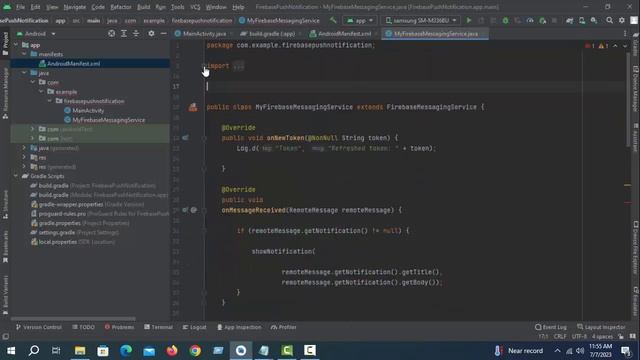This screenshot has height=360, width=640.
Task: Open the Refactor menu
Action: (121, 7)
